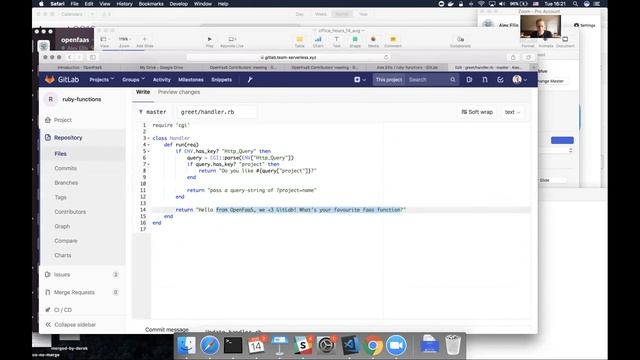Click Shape in the Keynote toolbar
640x360 pixels.
(x=355, y=42)
